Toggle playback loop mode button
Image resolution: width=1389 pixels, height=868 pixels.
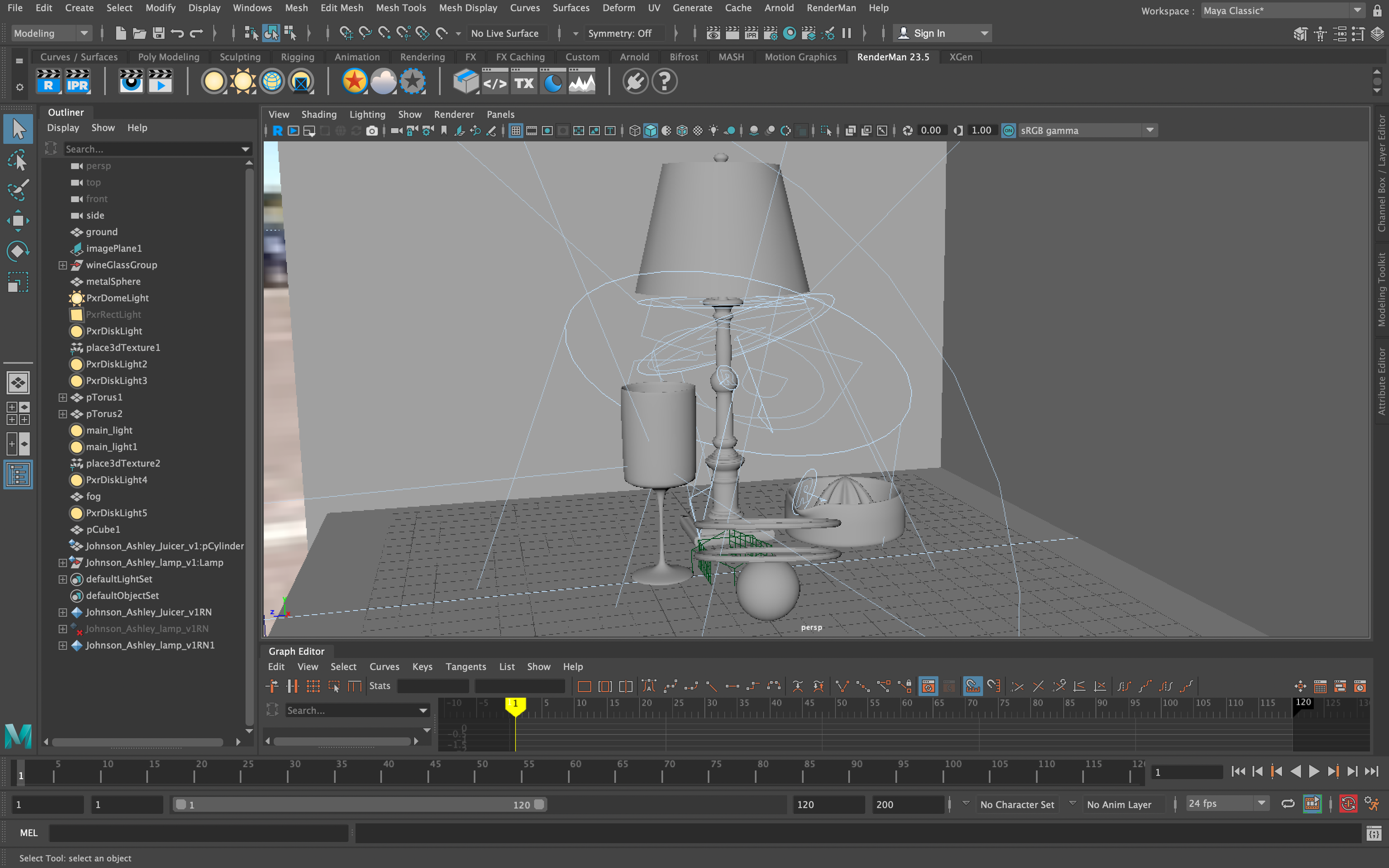(1287, 804)
